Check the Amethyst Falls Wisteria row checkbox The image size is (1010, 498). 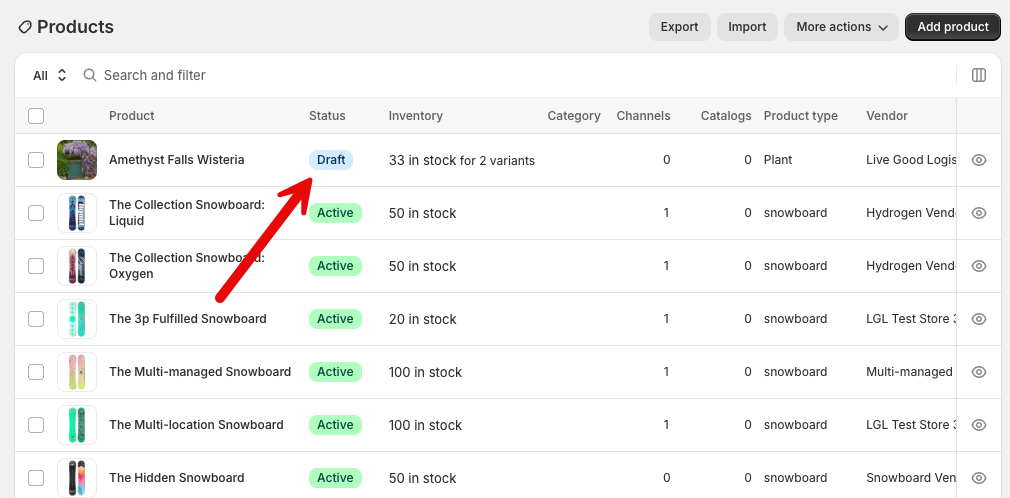36,160
